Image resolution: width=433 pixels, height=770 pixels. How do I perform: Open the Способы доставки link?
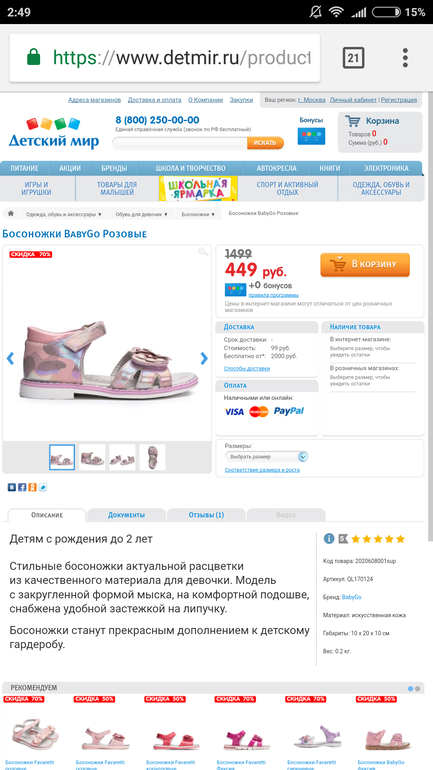pos(247,368)
